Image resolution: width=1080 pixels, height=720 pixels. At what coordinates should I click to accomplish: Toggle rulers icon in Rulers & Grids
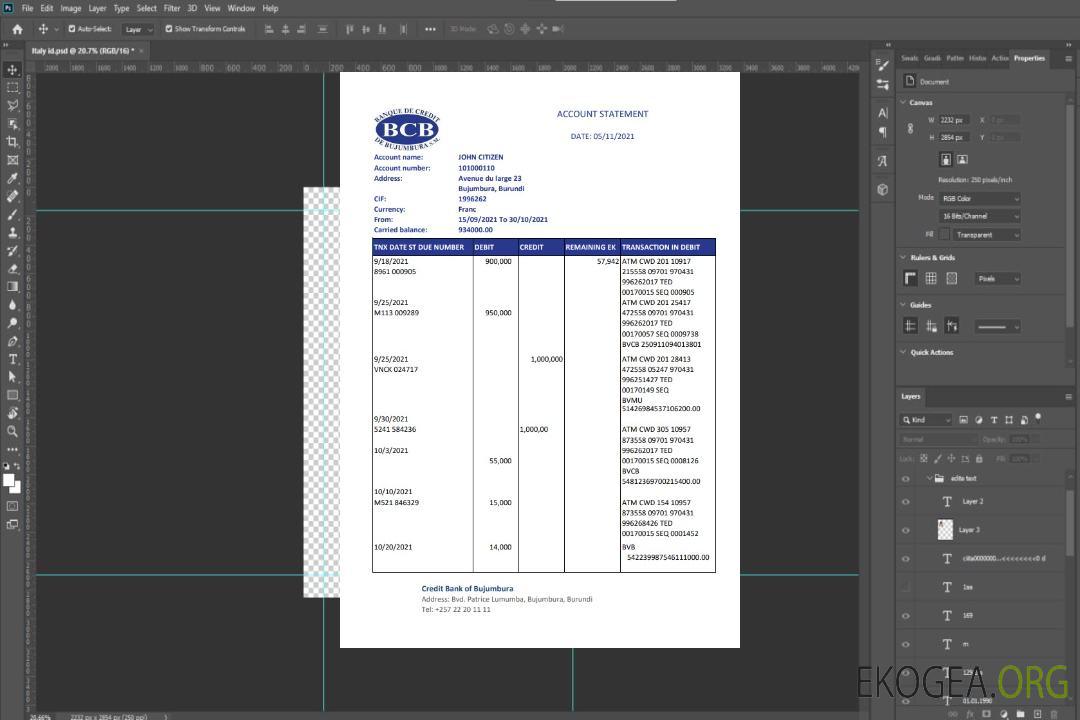910,278
